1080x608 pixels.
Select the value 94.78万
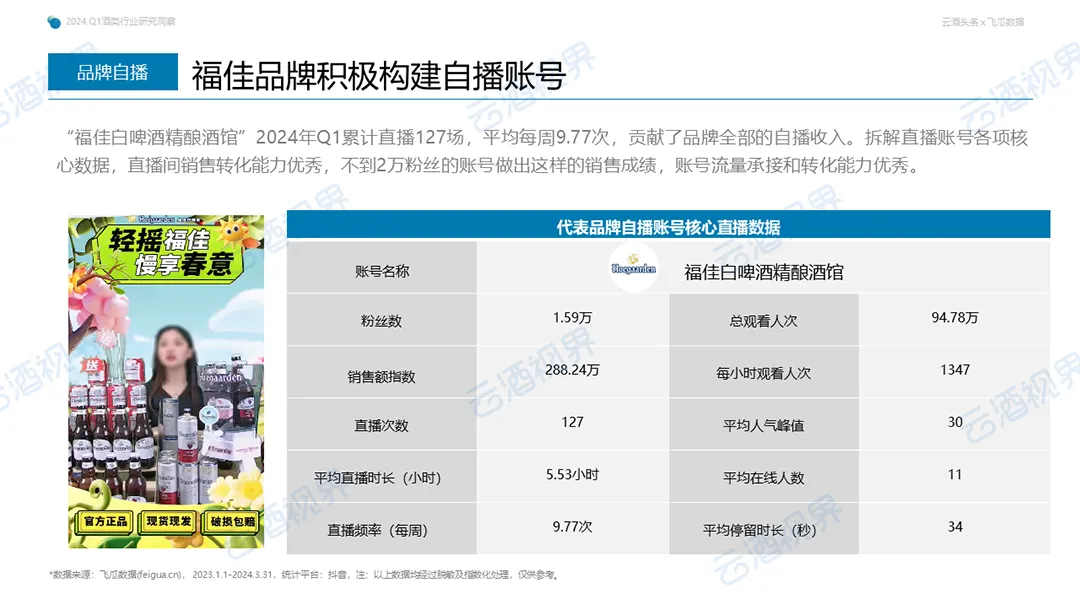click(x=955, y=317)
